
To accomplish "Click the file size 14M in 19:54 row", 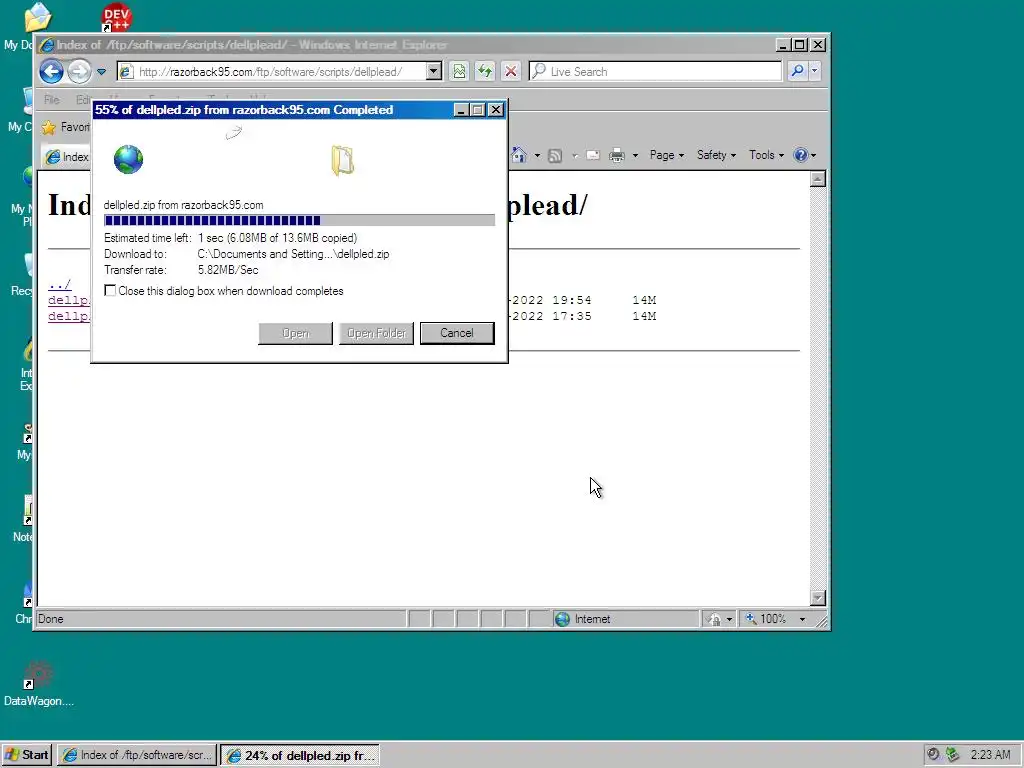I will [644, 300].
